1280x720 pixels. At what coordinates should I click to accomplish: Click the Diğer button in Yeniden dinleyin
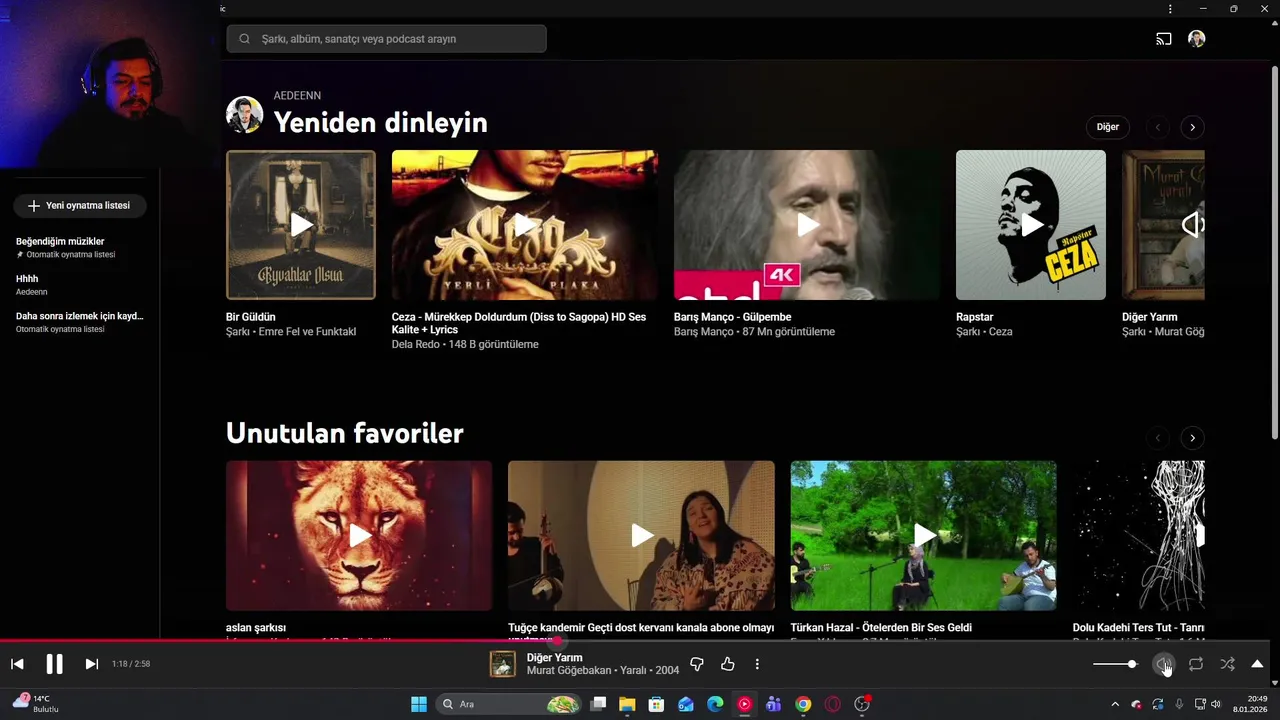[x=1108, y=127]
